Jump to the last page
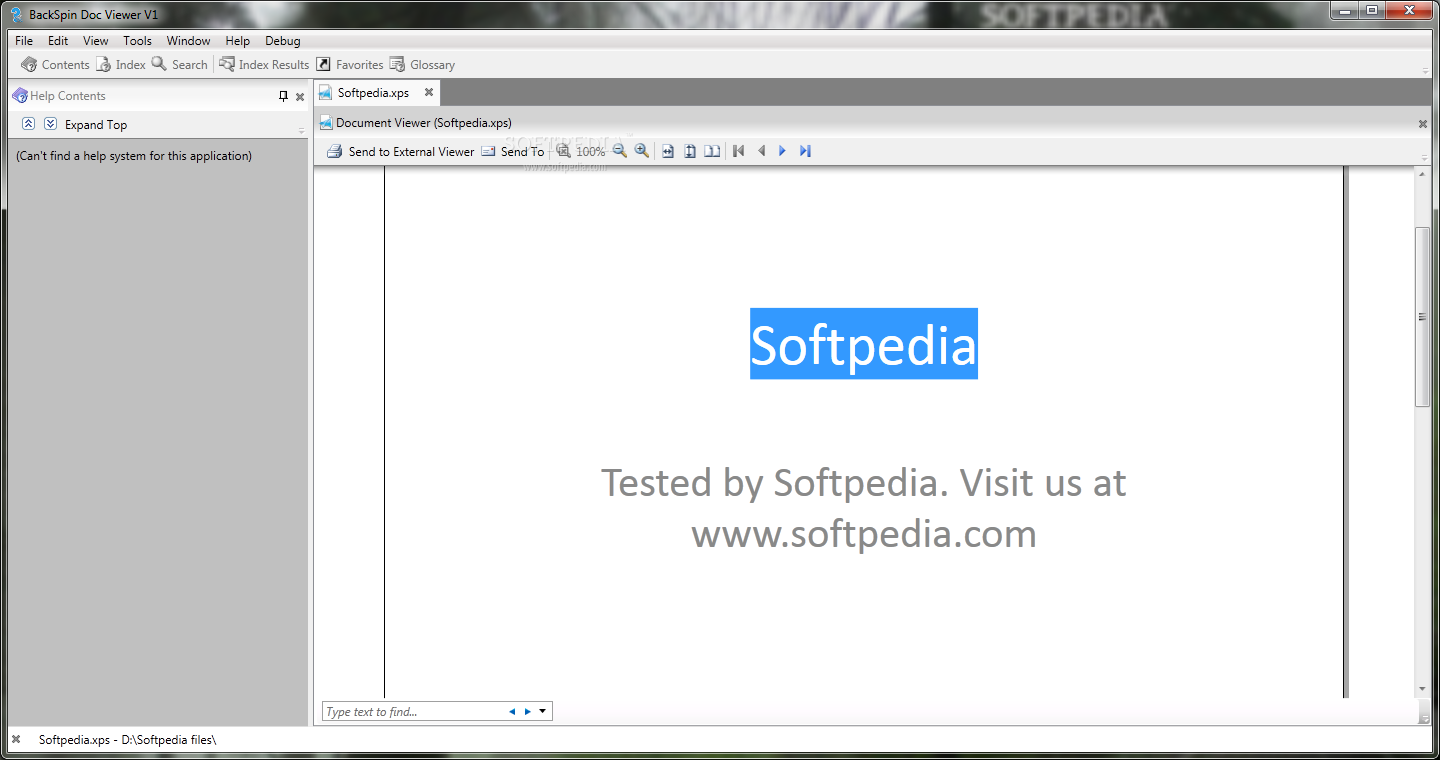Image resolution: width=1440 pixels, height=760 pixels. pyautogui.click(x=805, y=151)
